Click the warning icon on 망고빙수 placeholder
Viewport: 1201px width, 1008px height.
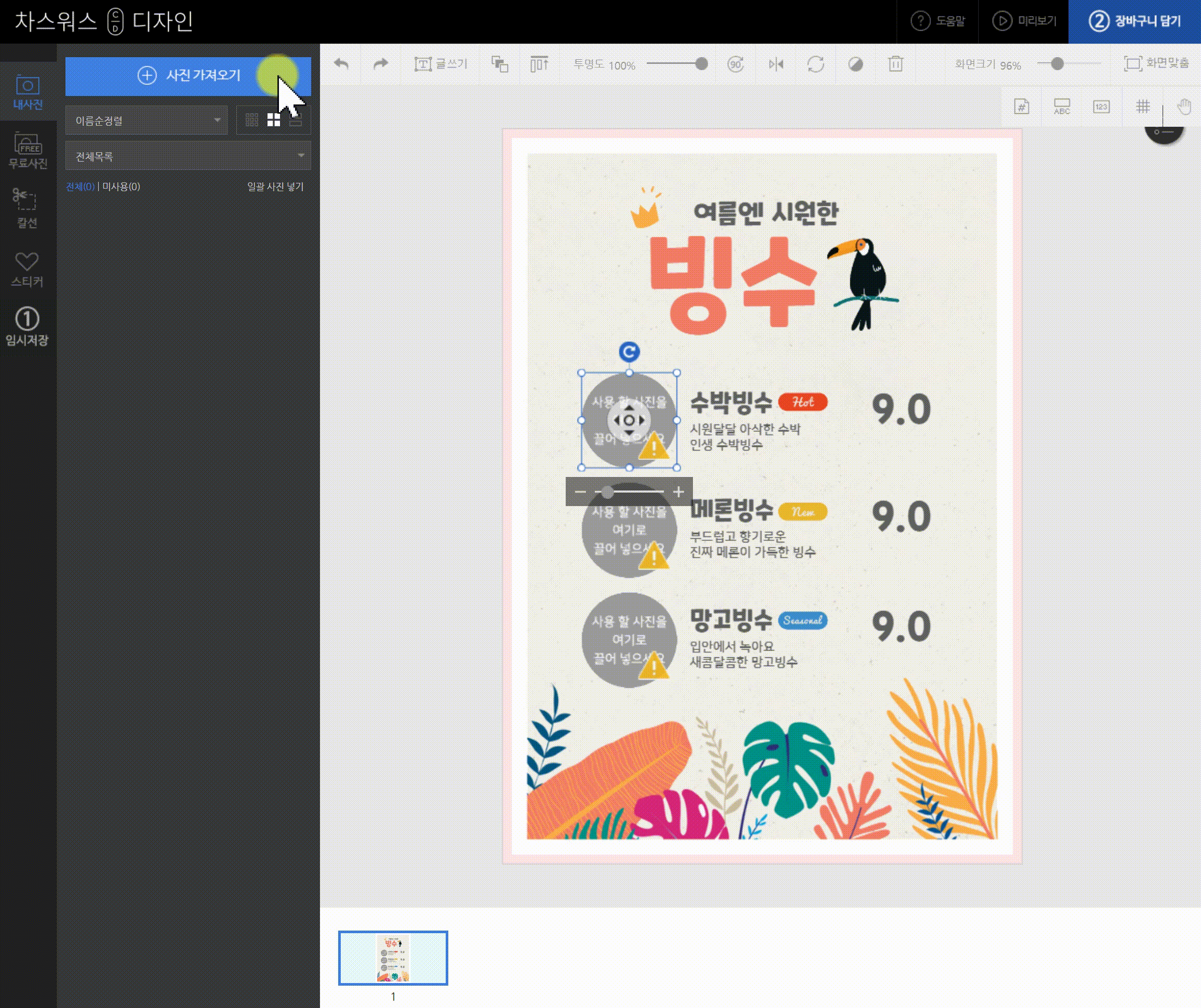(653, 666)
